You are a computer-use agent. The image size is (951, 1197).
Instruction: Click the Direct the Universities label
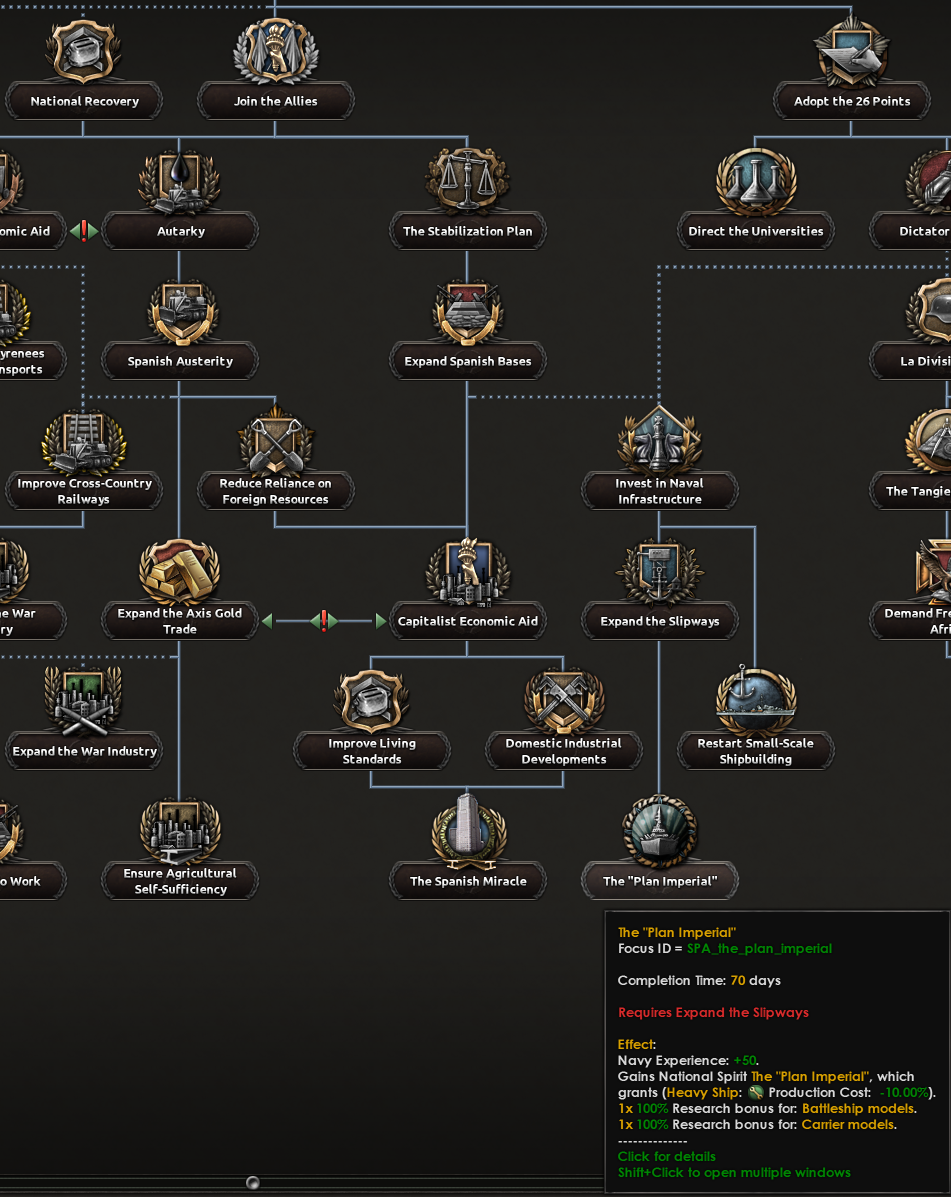tap(756, 231)
